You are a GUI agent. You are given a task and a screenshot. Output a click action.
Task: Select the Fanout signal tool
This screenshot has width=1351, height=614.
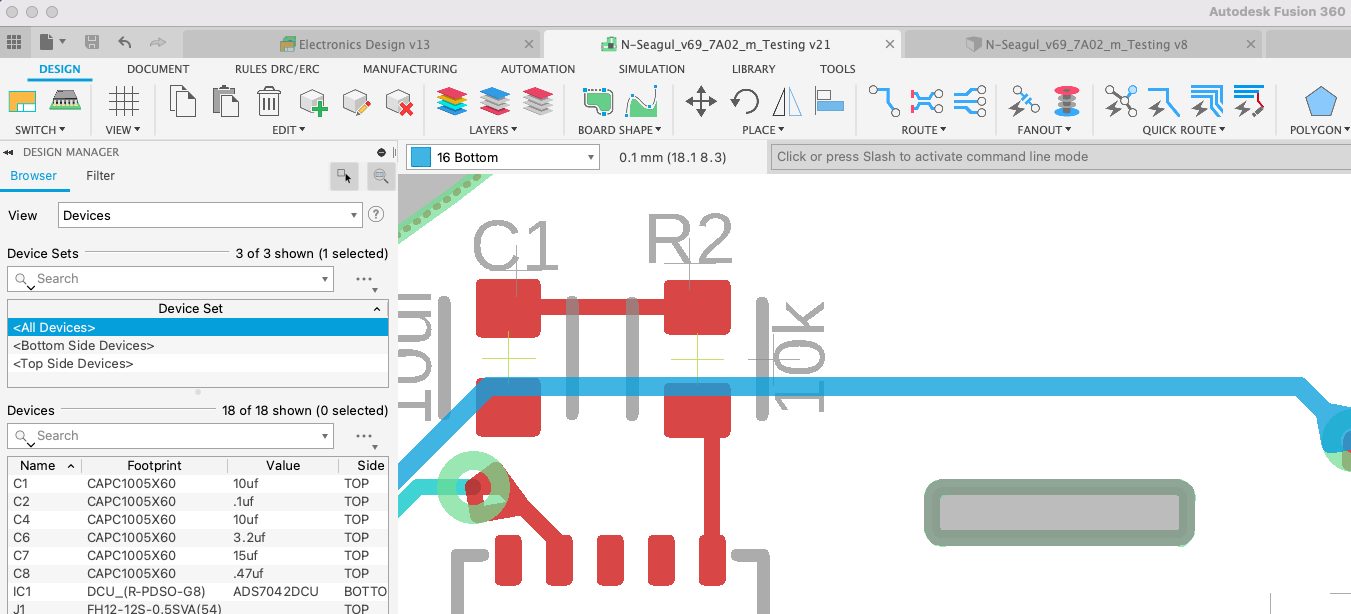[1024, 101]
